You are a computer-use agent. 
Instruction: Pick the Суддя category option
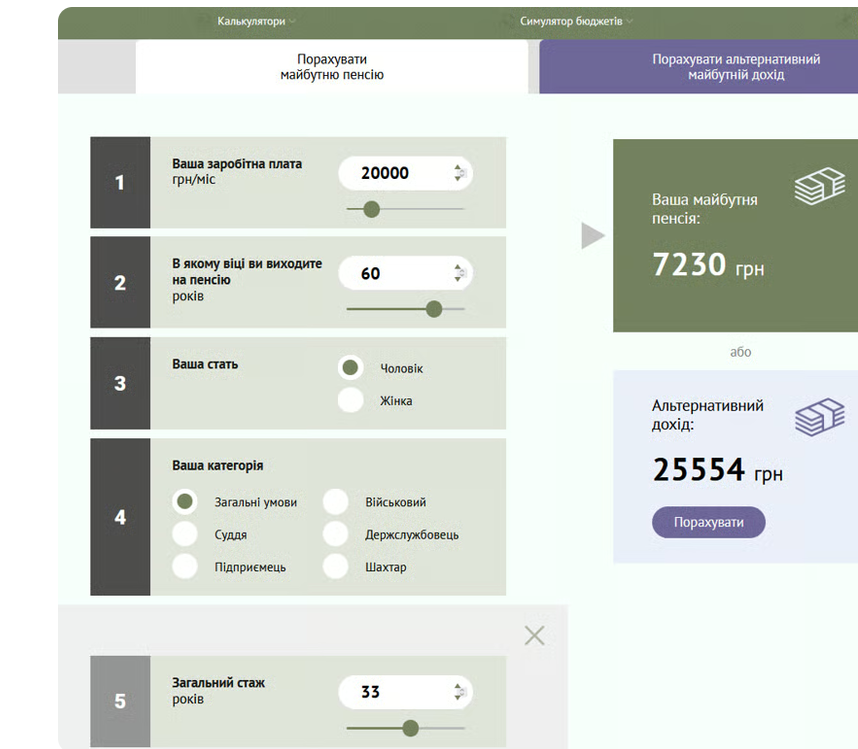pos(185,534)
